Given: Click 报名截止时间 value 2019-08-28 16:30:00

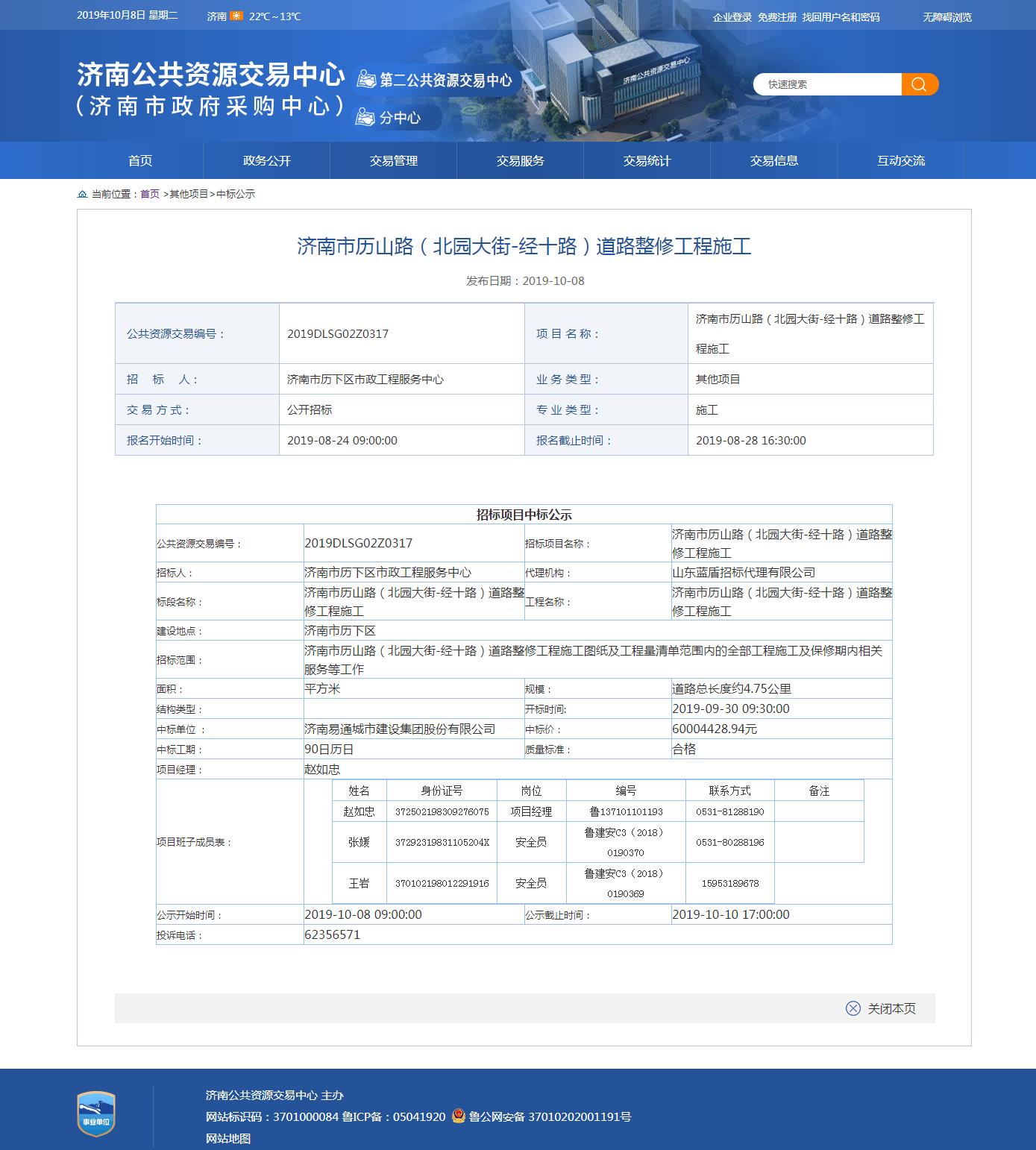Looking at the screenshot, I should pyautogui.click(x=751, y=440).
